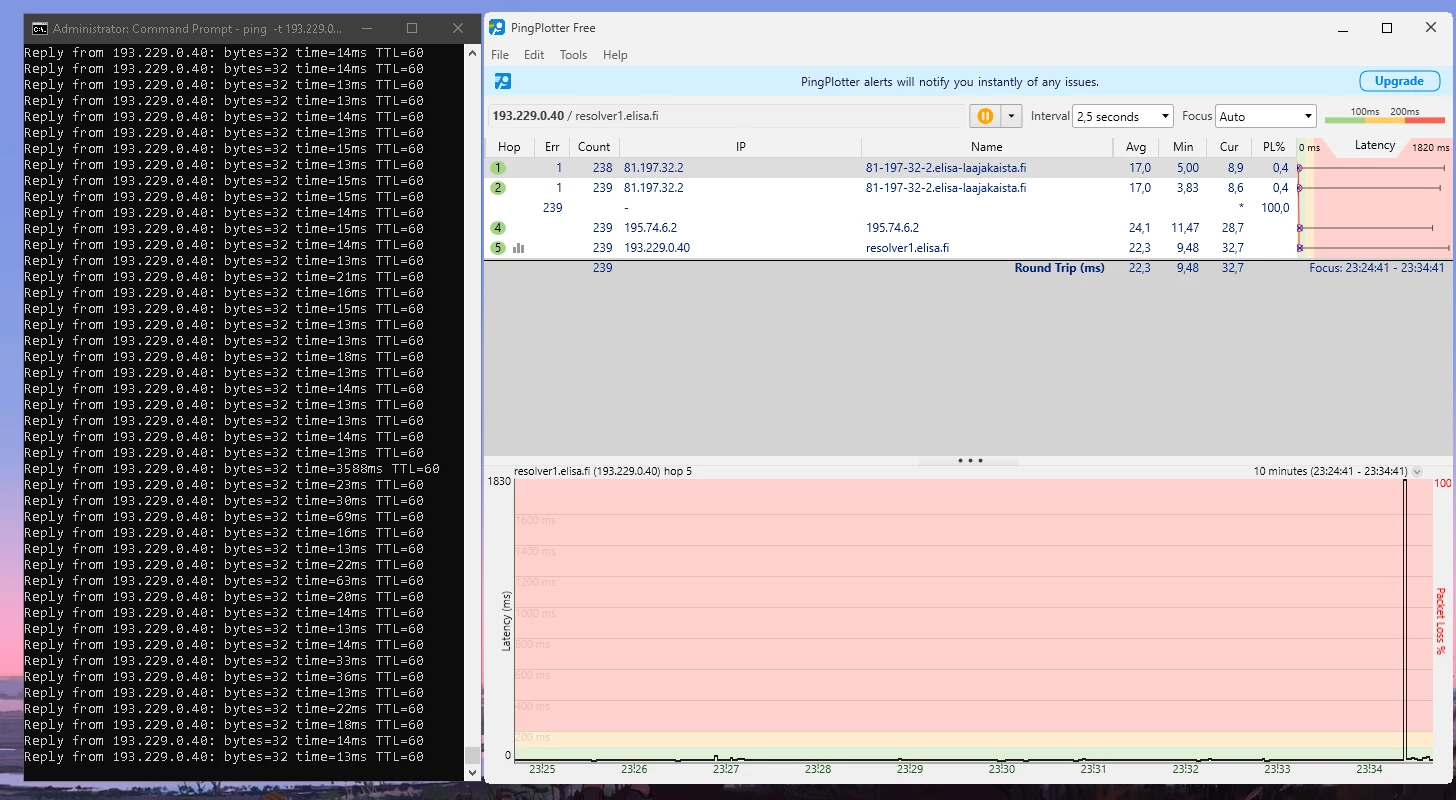
Task: Click the graph title 'resolver1.elisa.fi (193.229.0.40) hop 5'
Action: coord(603,471)
